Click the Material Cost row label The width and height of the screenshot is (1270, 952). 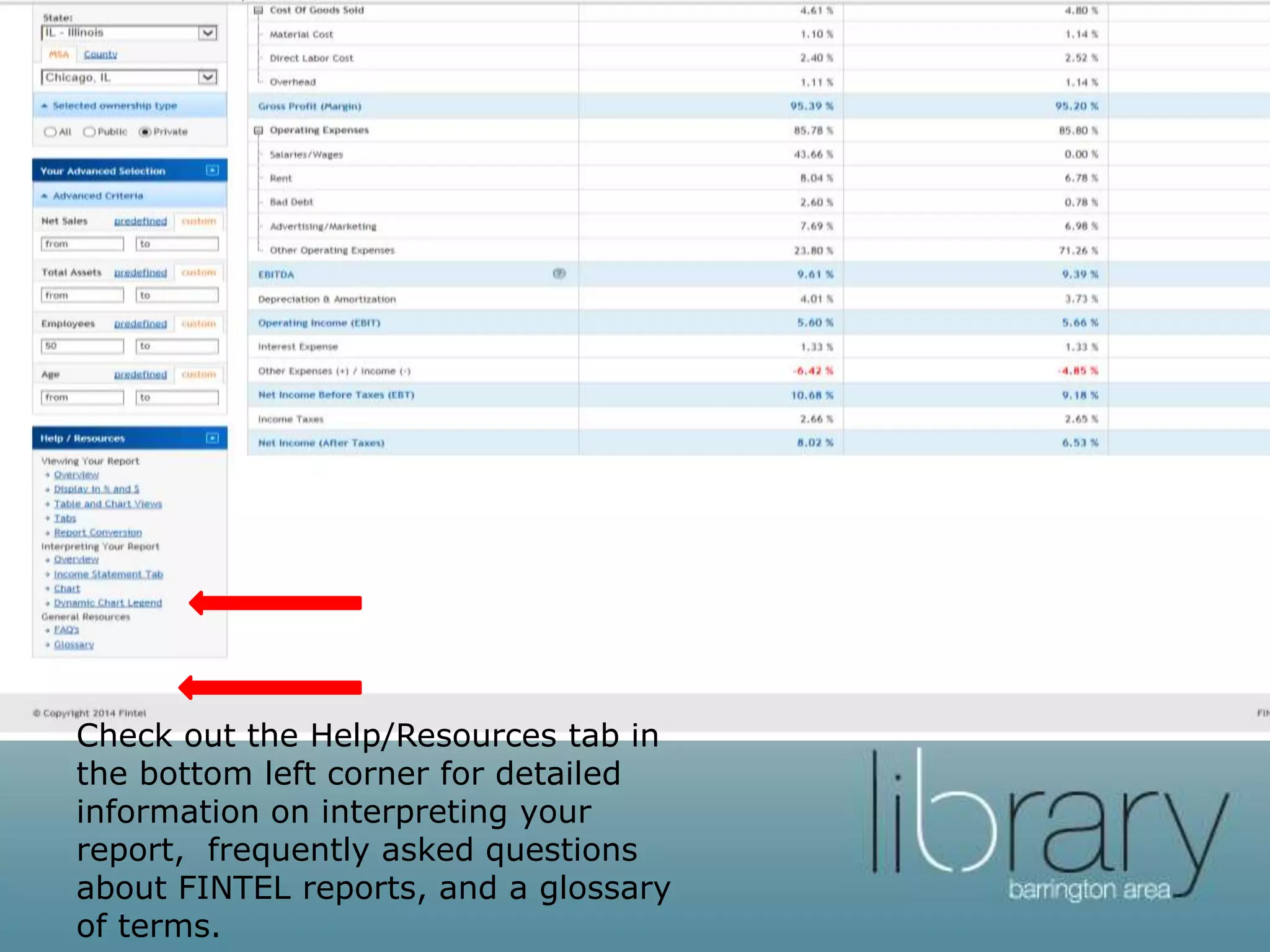tap(301, 35)
